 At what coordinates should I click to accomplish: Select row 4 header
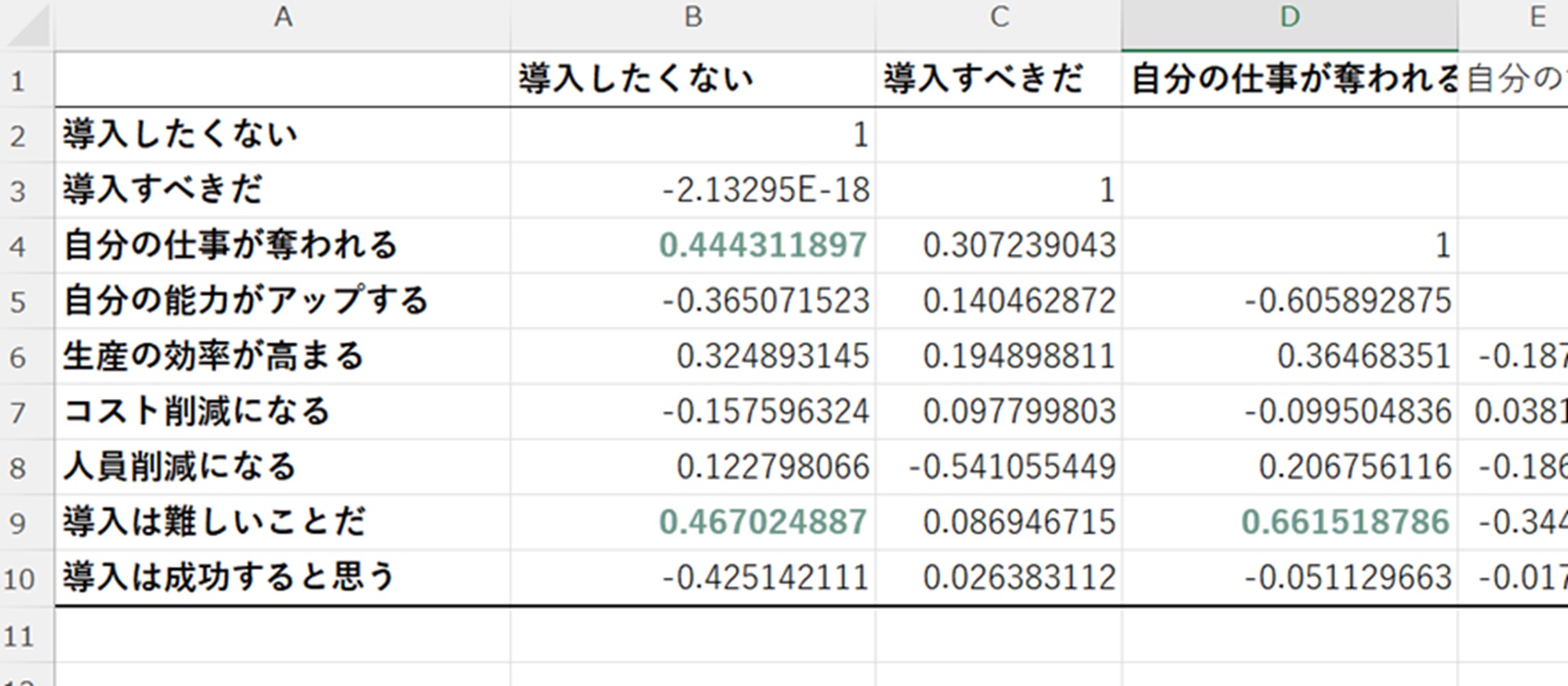[19, 247]
